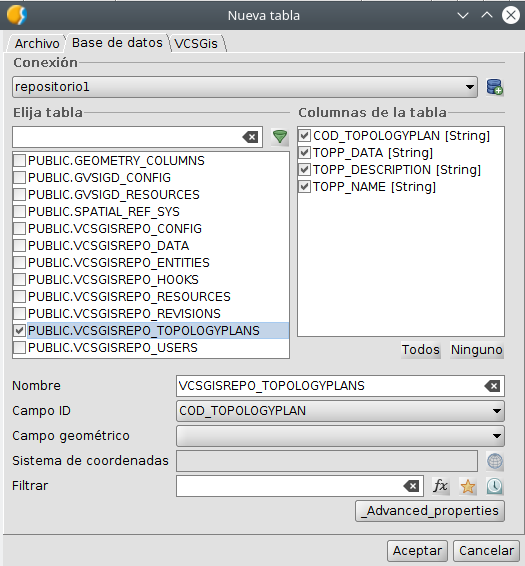The height and width of the screenshot is (566, 525).
Task: Open filter bookmarks star icon
Action: 468,486
